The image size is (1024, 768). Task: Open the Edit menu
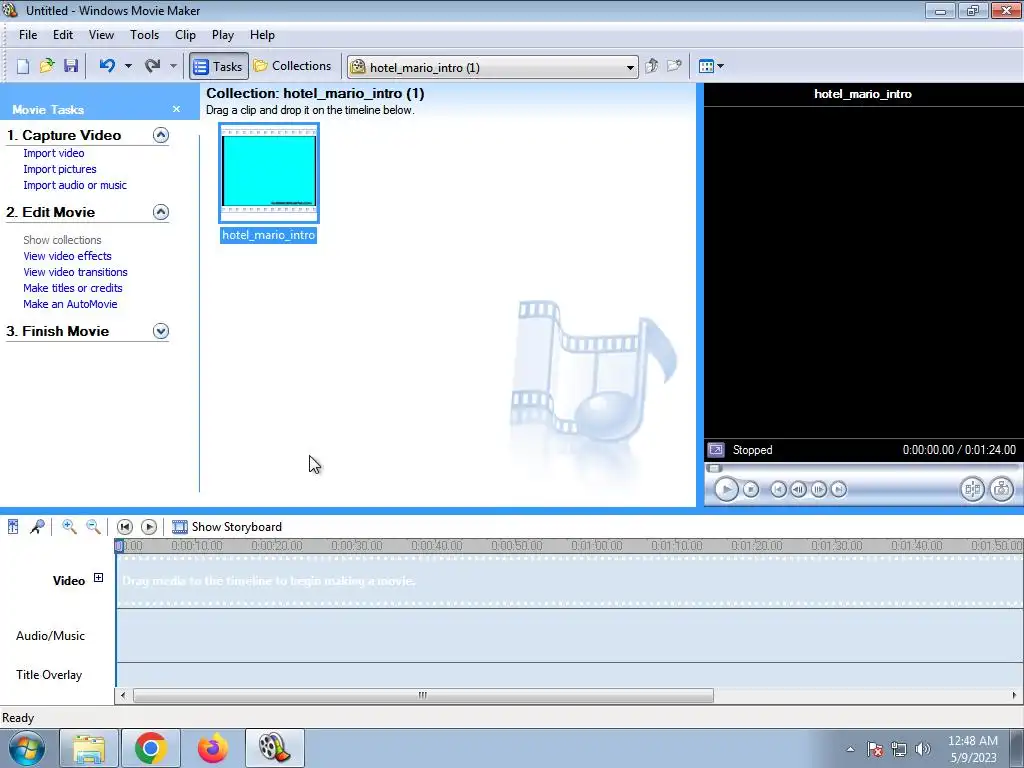(63, 35)
